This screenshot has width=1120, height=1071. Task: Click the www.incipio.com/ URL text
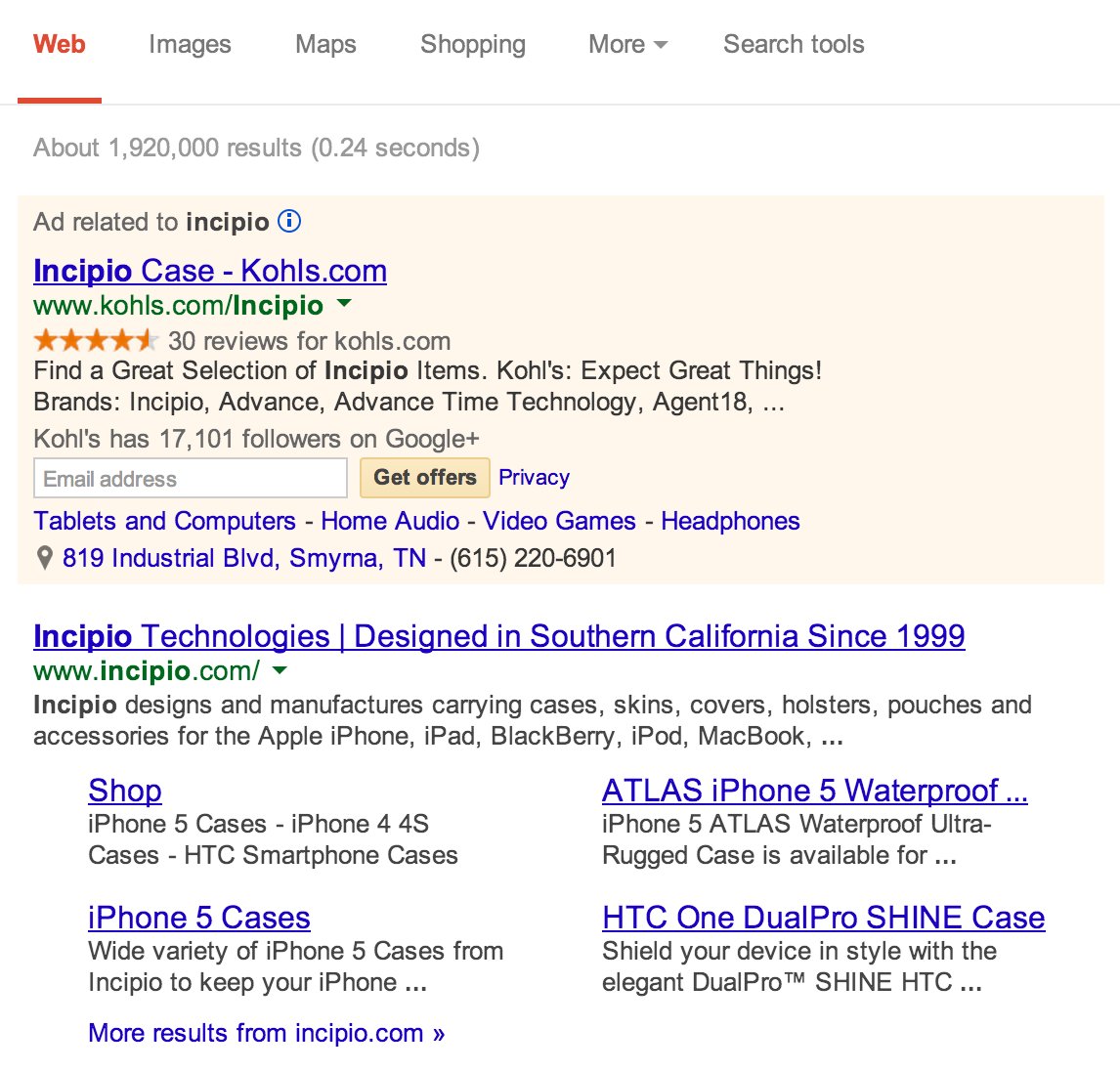147,671
